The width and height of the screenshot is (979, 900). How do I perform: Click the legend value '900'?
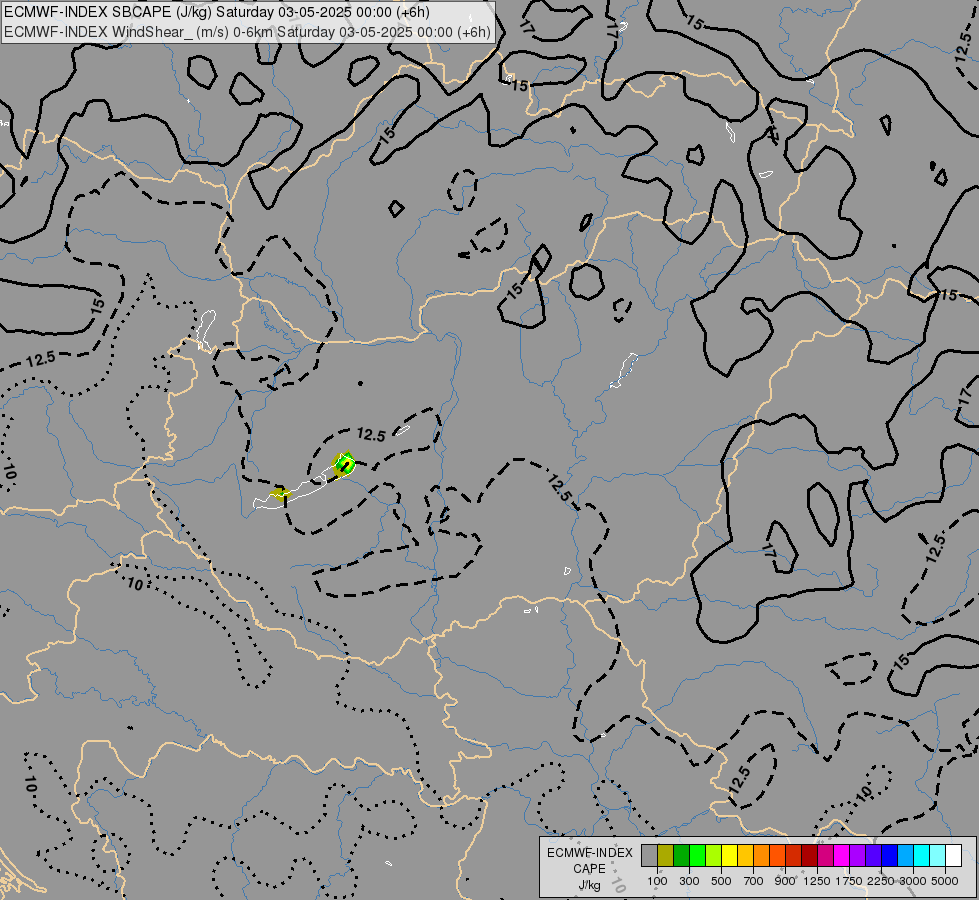click(785, 881)
